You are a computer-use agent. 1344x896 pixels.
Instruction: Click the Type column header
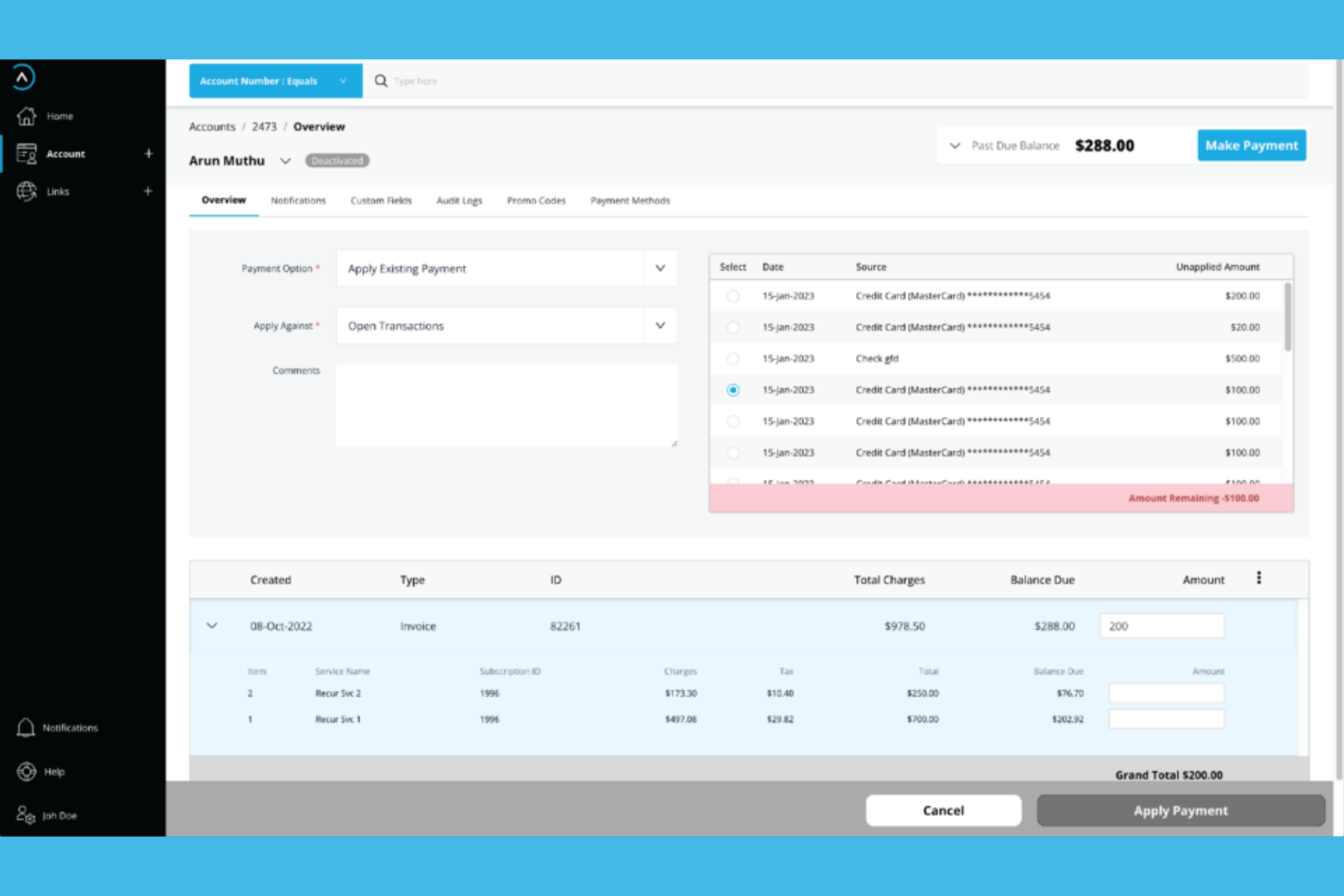click(412, 580)
